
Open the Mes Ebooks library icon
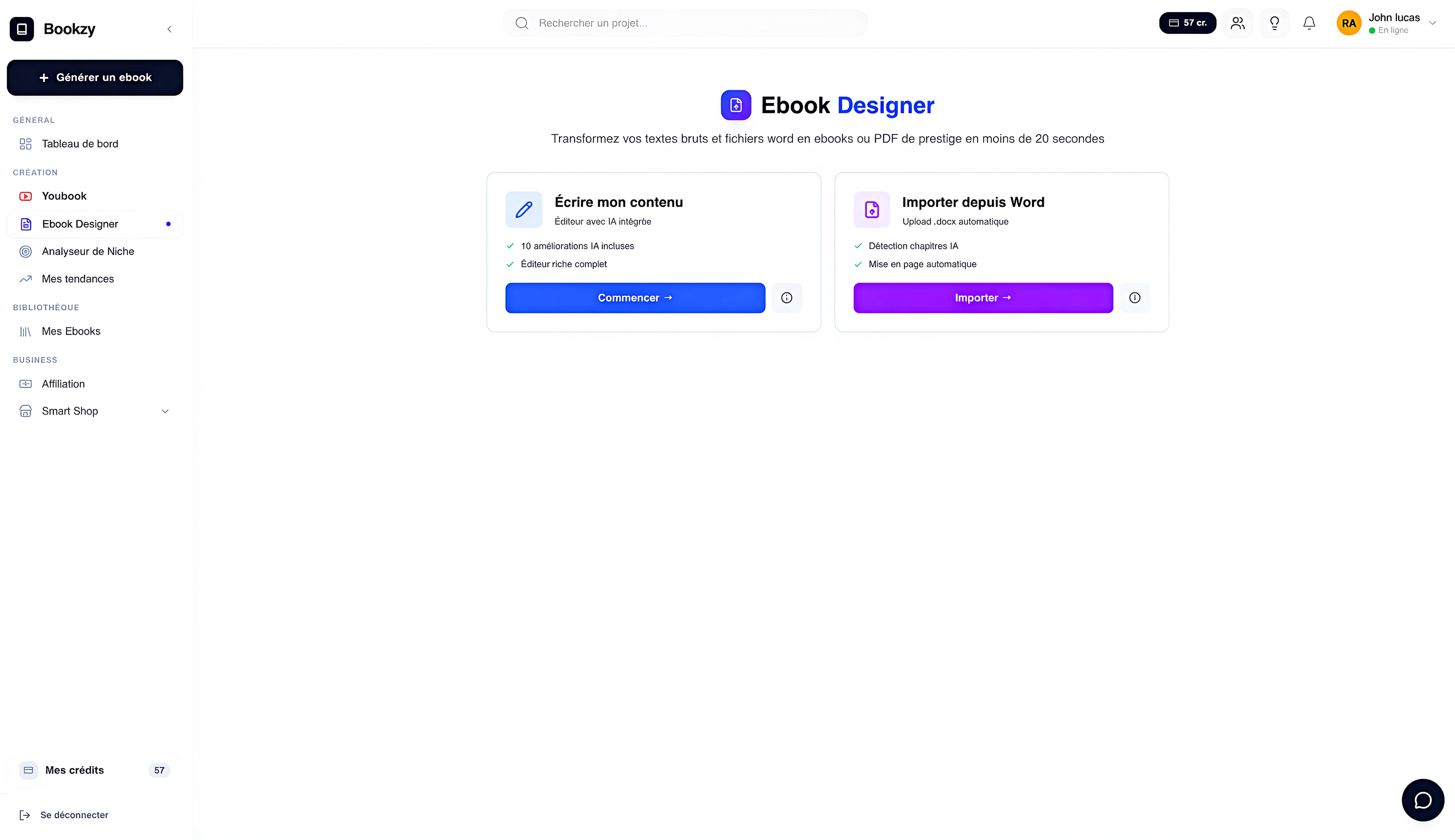[25, 331]
